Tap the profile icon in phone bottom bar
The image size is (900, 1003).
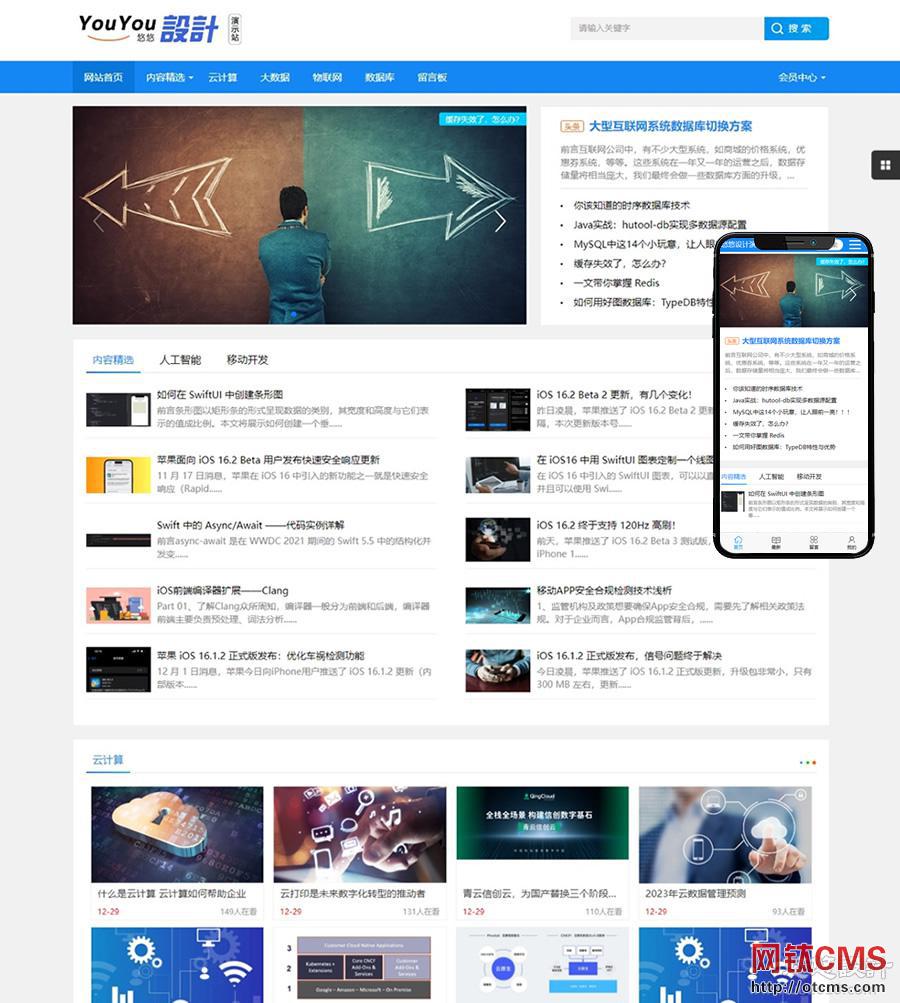point(851,541)
